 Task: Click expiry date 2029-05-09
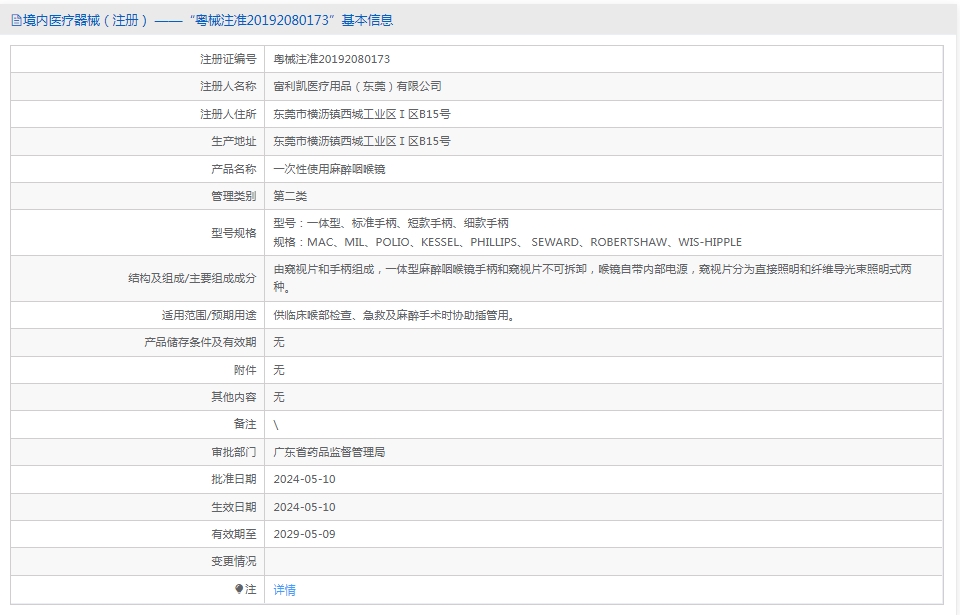pos(304,534)
